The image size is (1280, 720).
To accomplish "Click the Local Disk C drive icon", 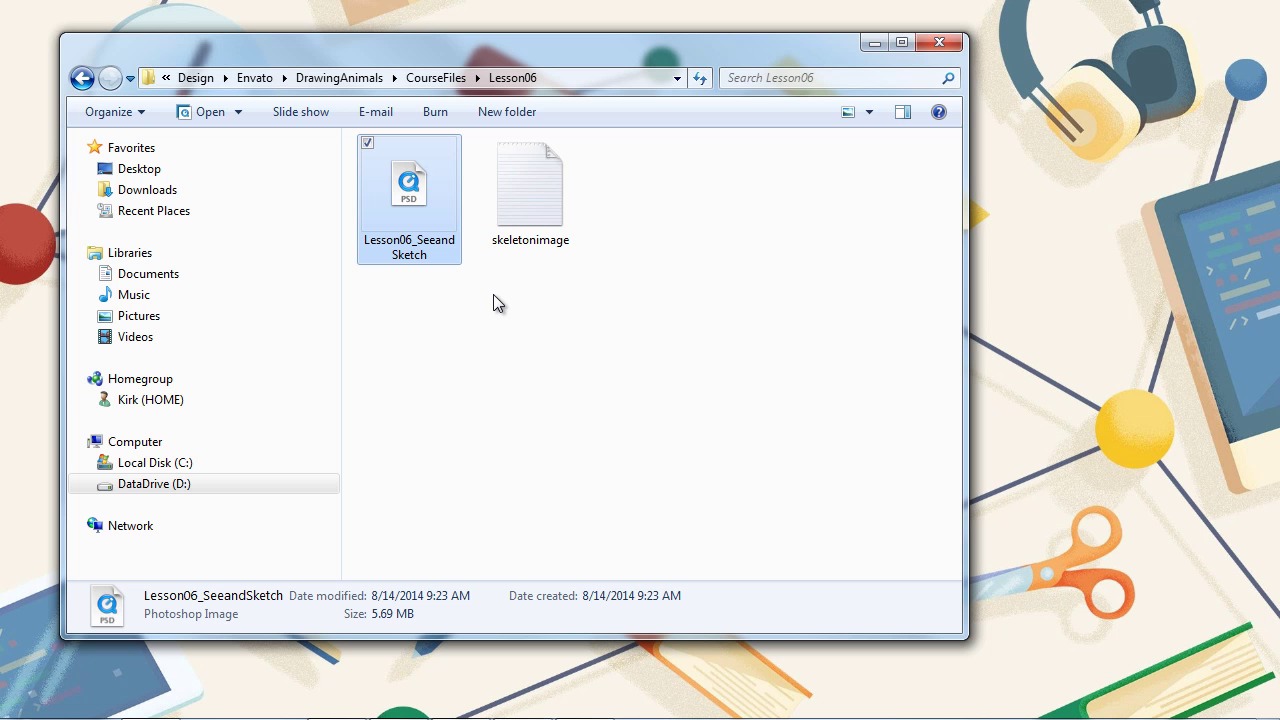I will click(105, 463).
